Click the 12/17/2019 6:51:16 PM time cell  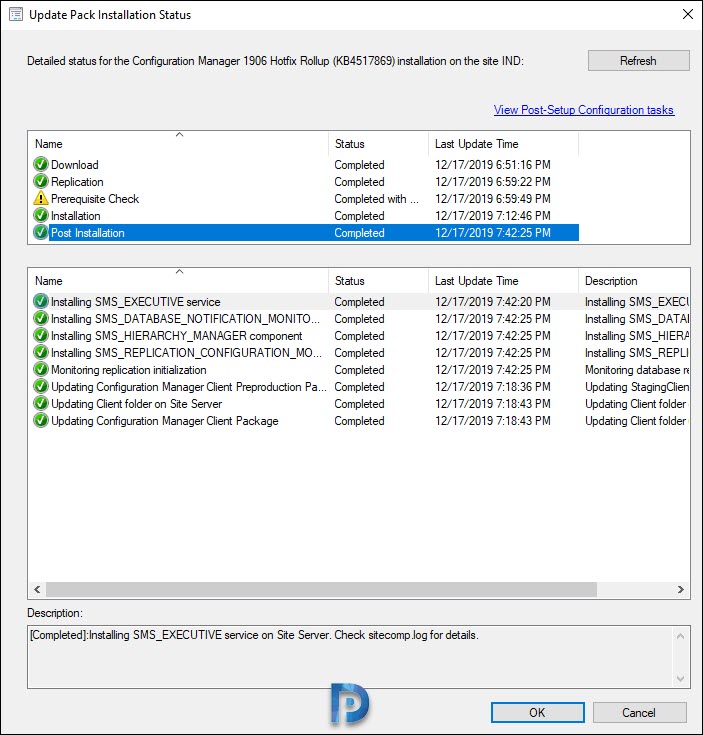(493, 165)
